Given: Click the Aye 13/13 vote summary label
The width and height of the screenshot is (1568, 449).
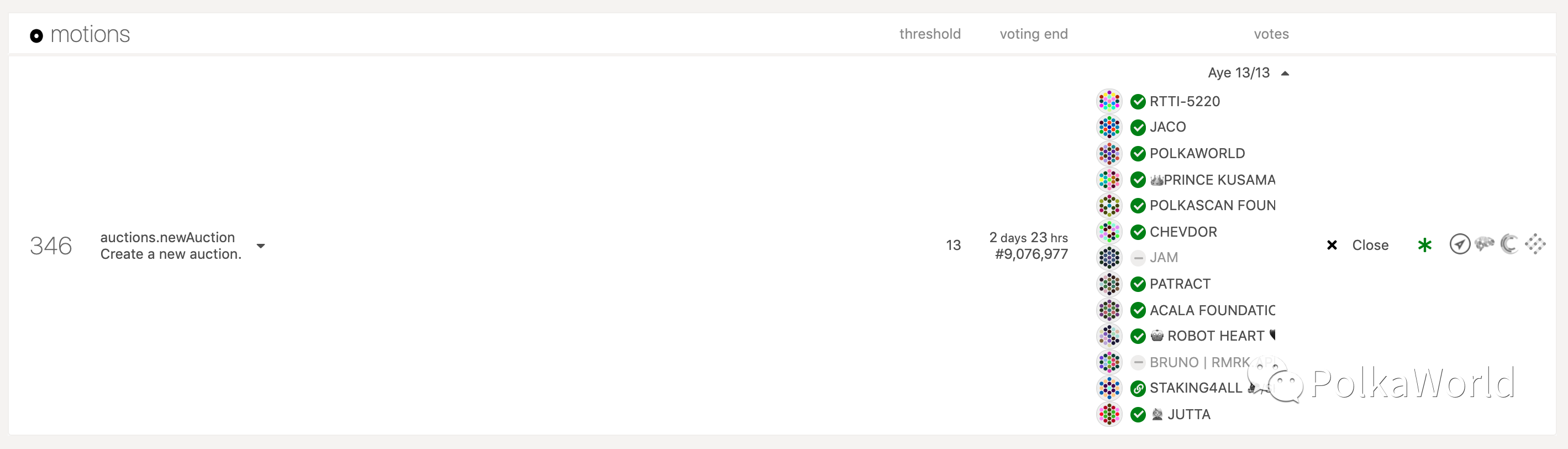Looking at the screenshot, I should pyautogui.click(x=1238, y=72).
